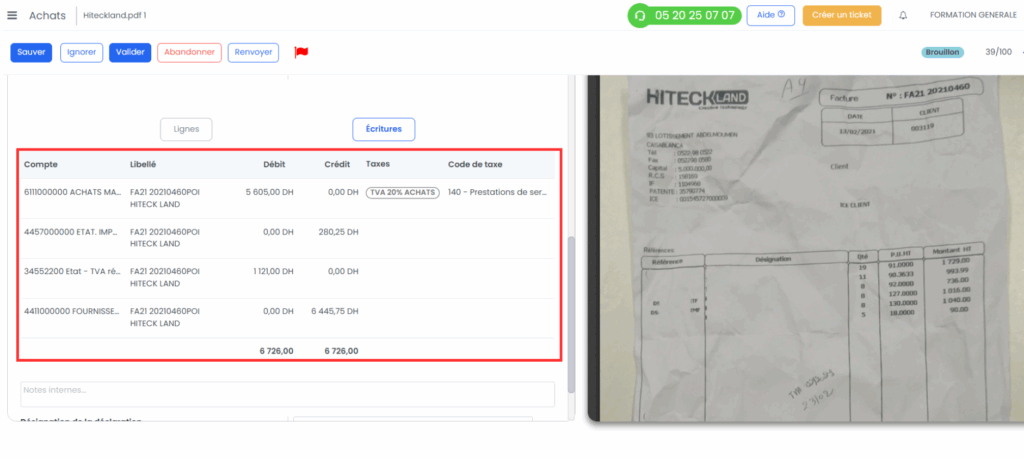Click the Notes internes input field
The height and width of the screenshot is (459, 1024).
tap(287, 394)
